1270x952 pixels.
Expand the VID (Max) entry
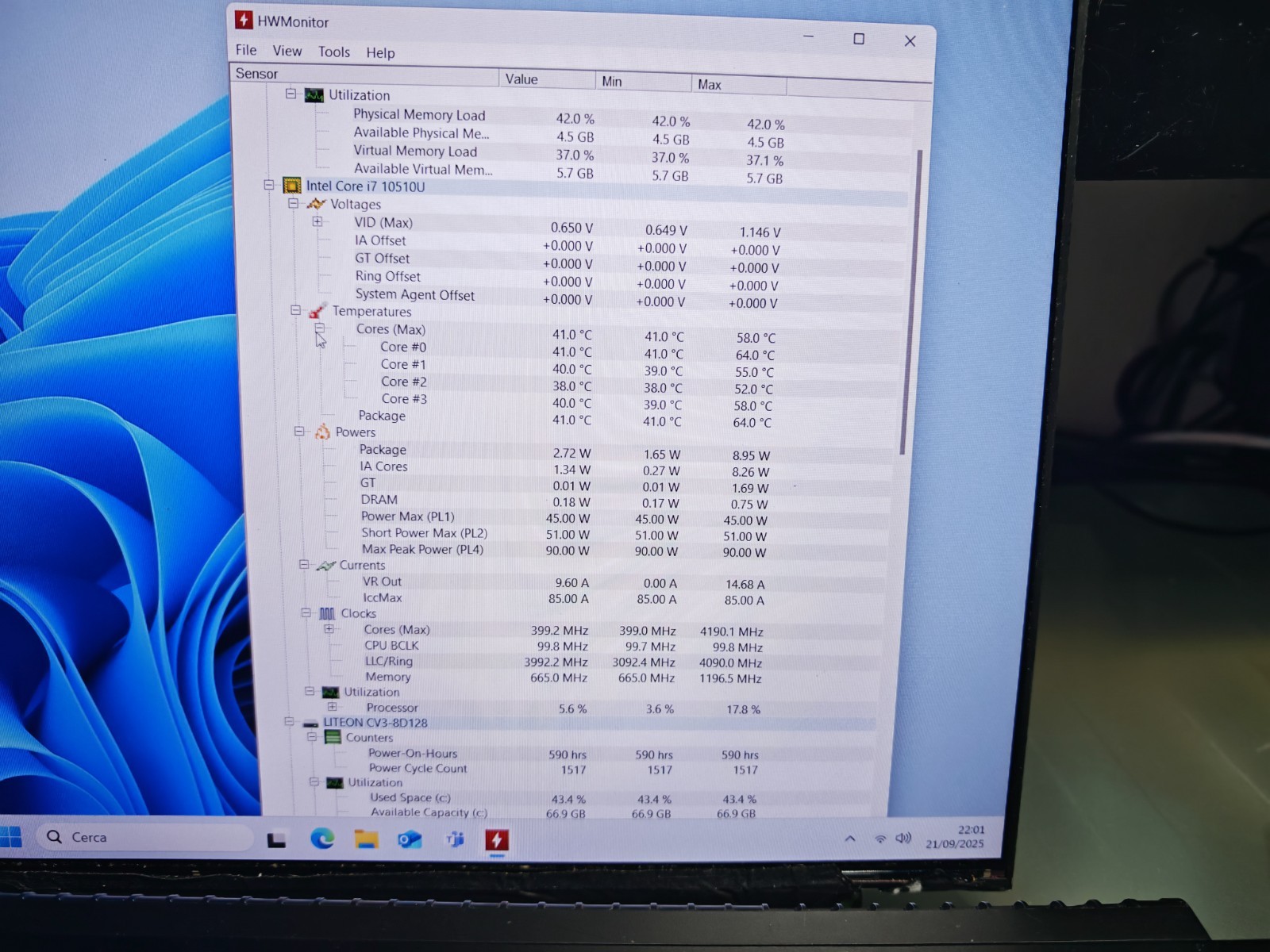pyautogui.click(x=317, y=221)
